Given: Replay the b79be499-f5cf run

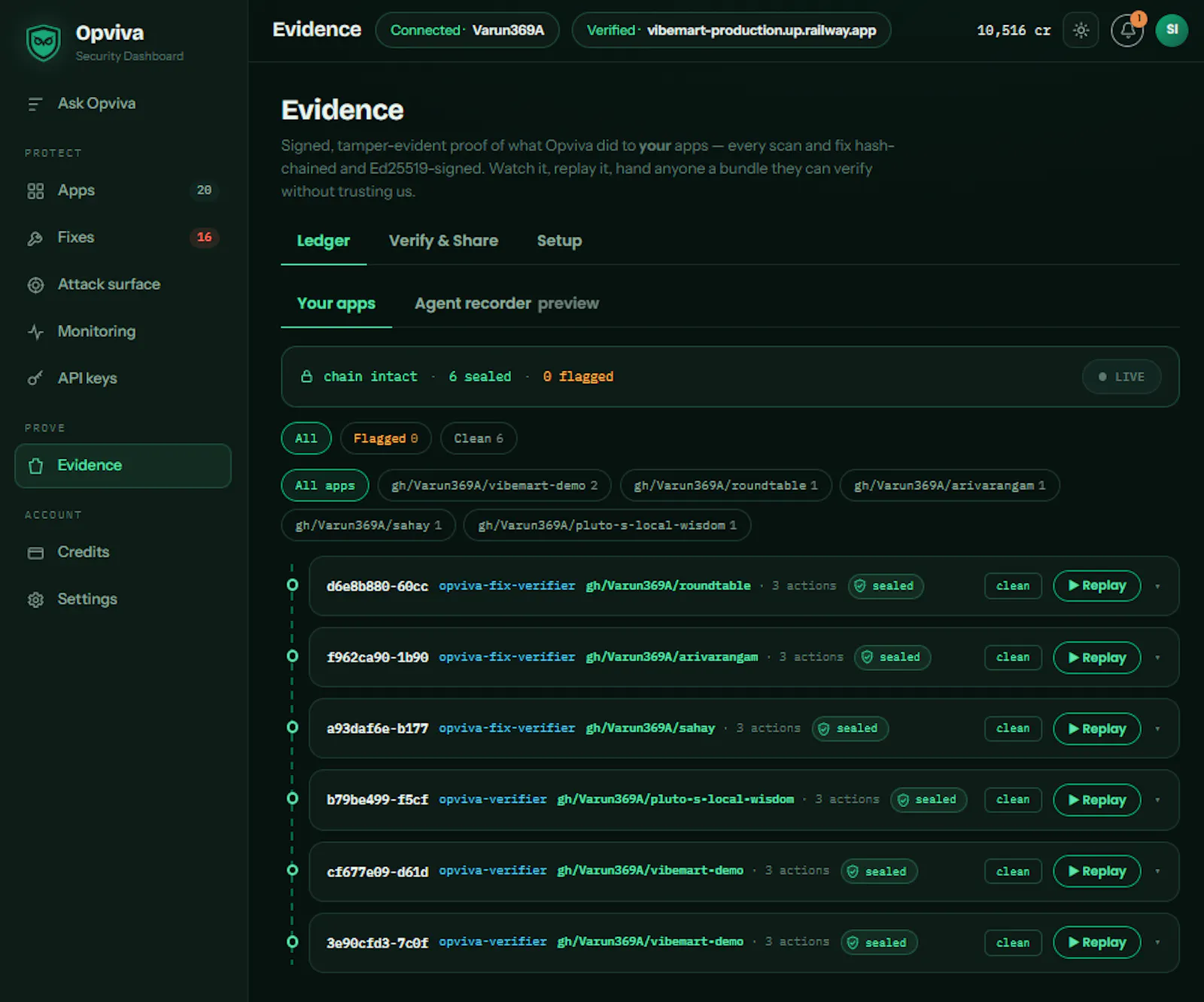Looking at the screenshot, I should point(1097,800).
